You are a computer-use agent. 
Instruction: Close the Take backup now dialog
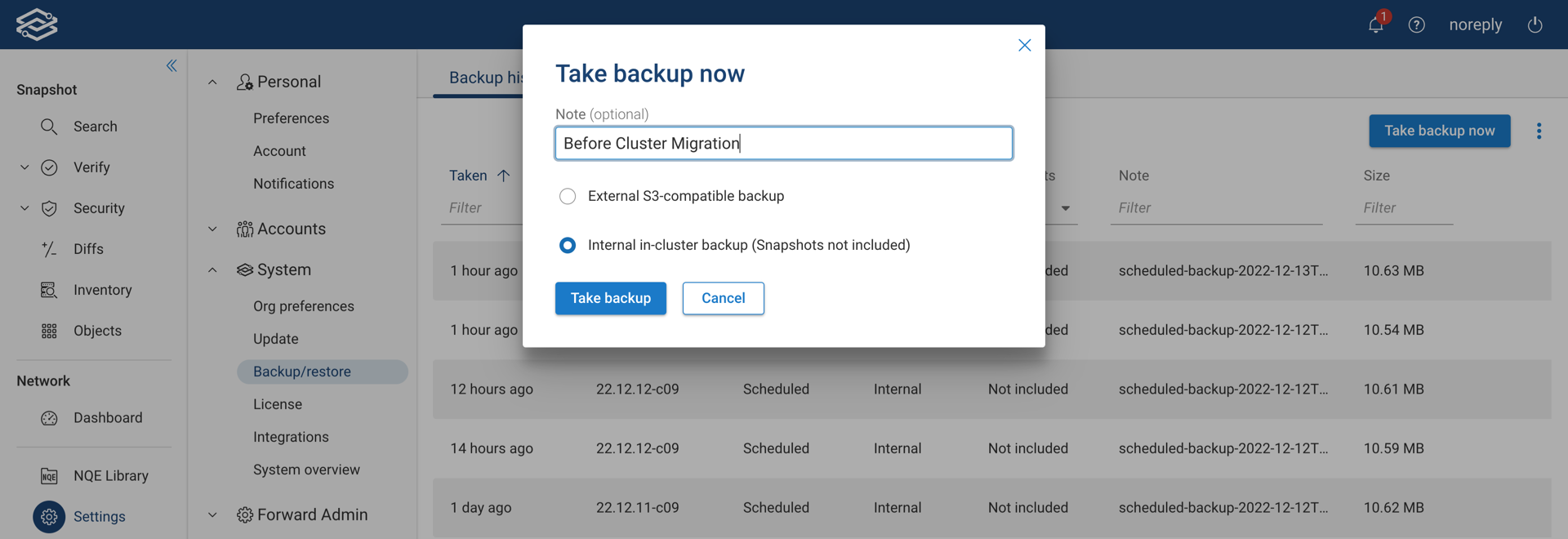1024,45
